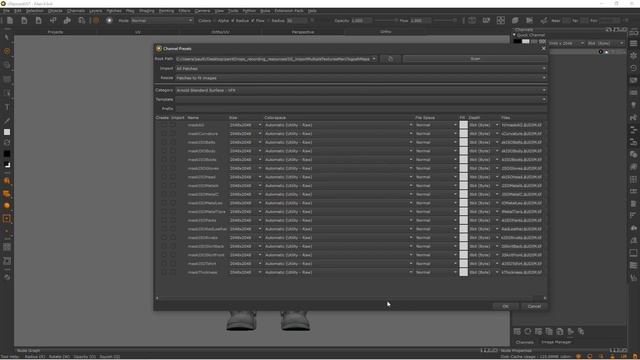Click the new project icon in toolbar
The height and width of the screenshot is (360, 640).
tap(10, 20)
